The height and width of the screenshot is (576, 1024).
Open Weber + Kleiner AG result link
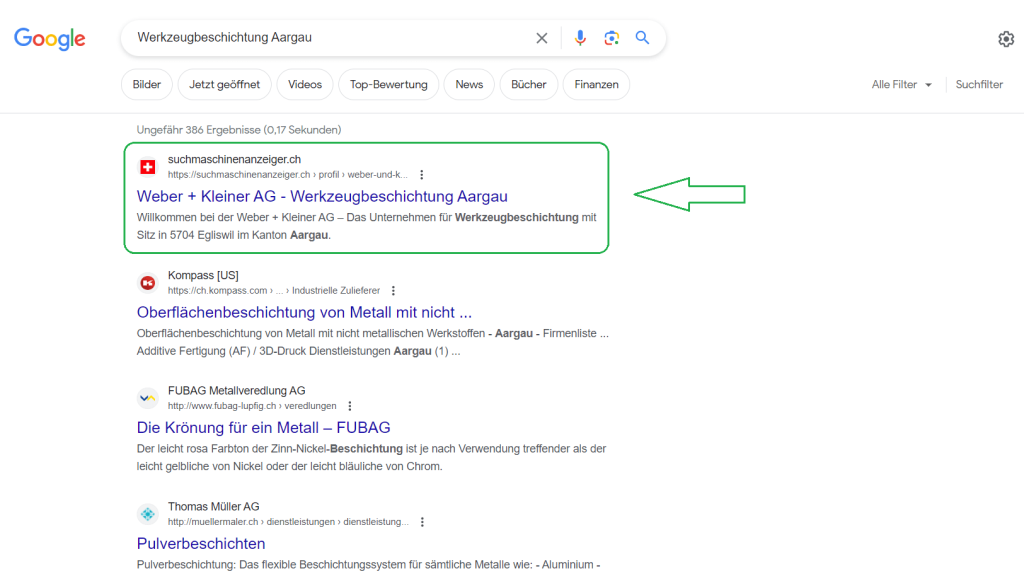point(322,196)
